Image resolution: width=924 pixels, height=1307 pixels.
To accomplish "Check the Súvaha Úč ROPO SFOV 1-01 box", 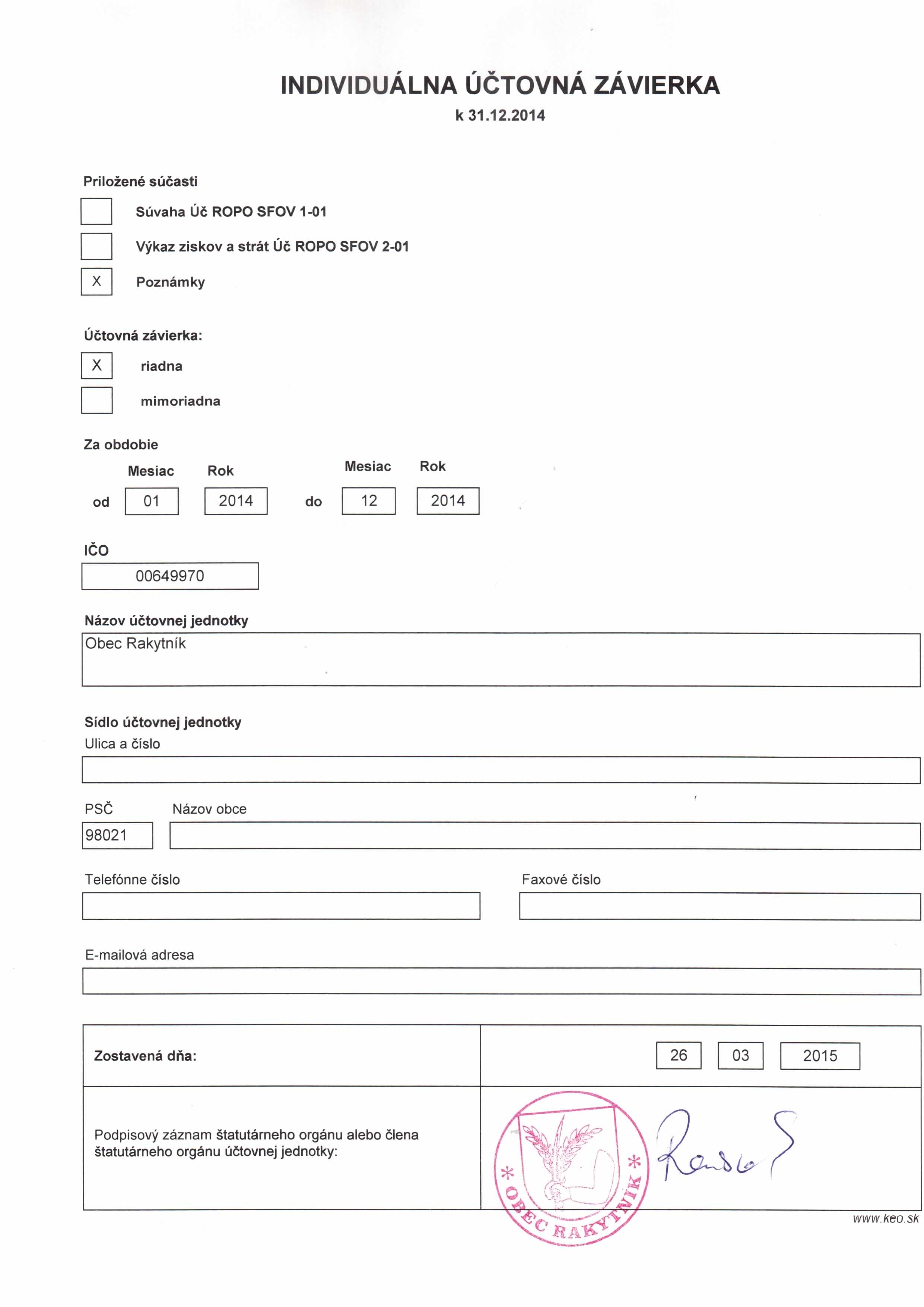I will click(96, 211).
